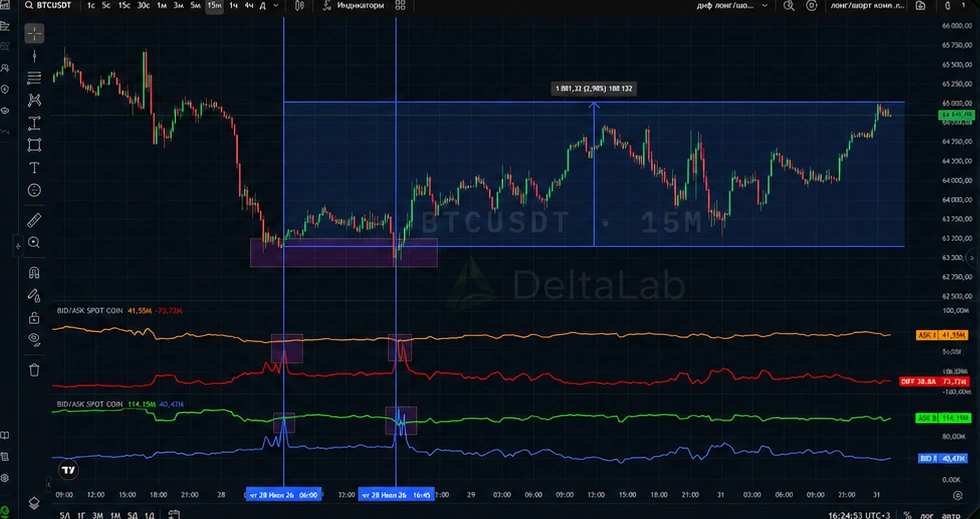Click the TradingView logo on chart
Image resolution: width=980 pixels, height=519 pixels.
(68, 469)
